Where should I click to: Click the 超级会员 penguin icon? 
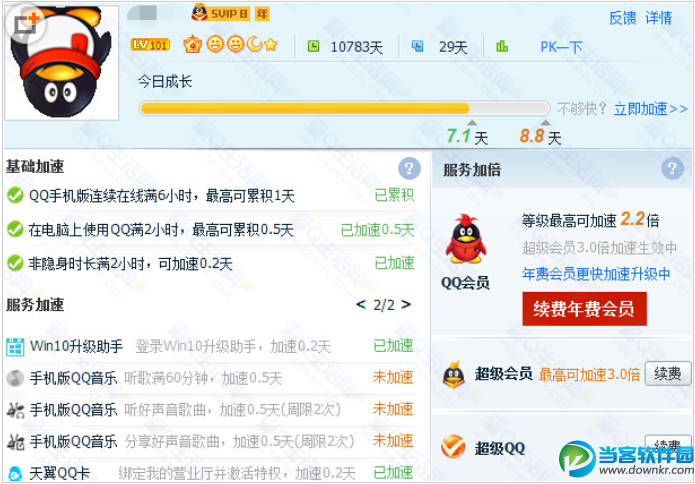pyautogui.click(x=454, y=375)
